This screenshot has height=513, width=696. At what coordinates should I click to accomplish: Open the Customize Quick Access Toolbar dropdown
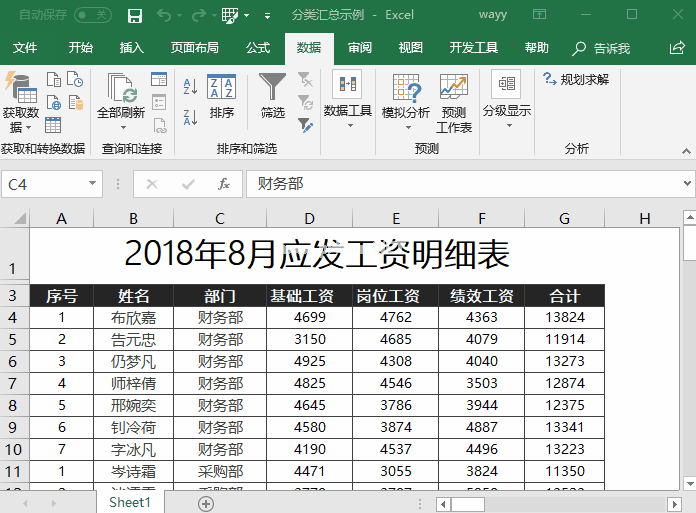tap(267, 16)
